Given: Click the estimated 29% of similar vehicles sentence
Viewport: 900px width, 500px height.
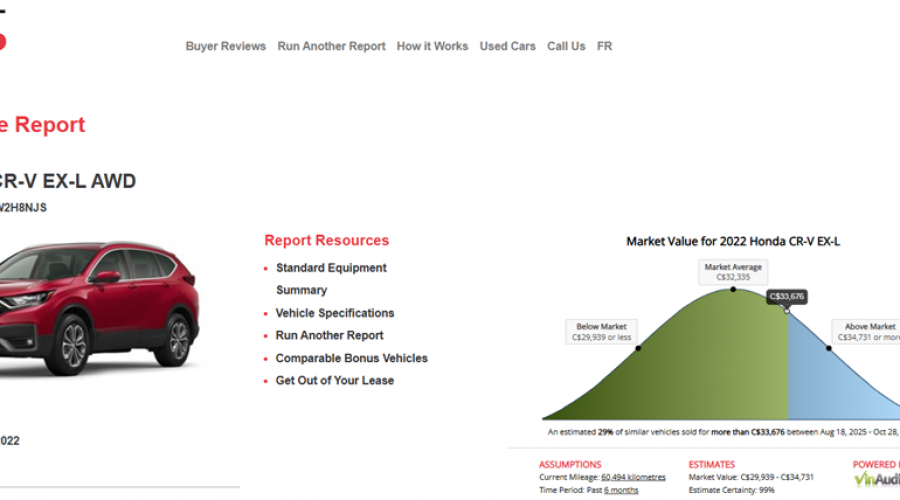Looking at the screenshot, I should click(723, 432).
